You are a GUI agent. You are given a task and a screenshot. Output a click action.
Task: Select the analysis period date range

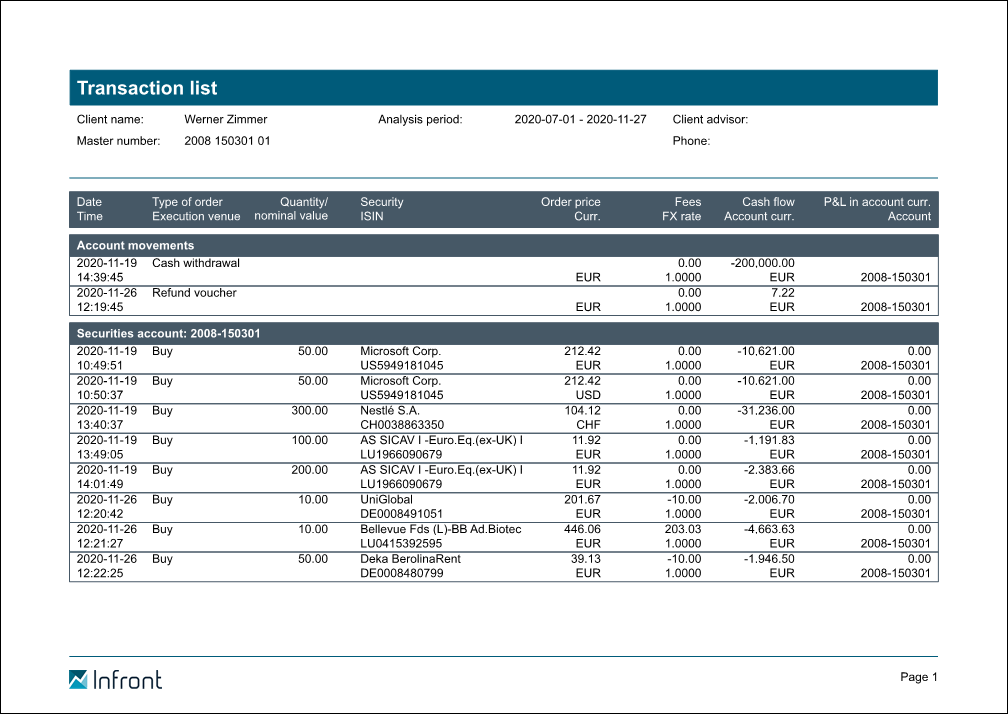click(580, 119)
